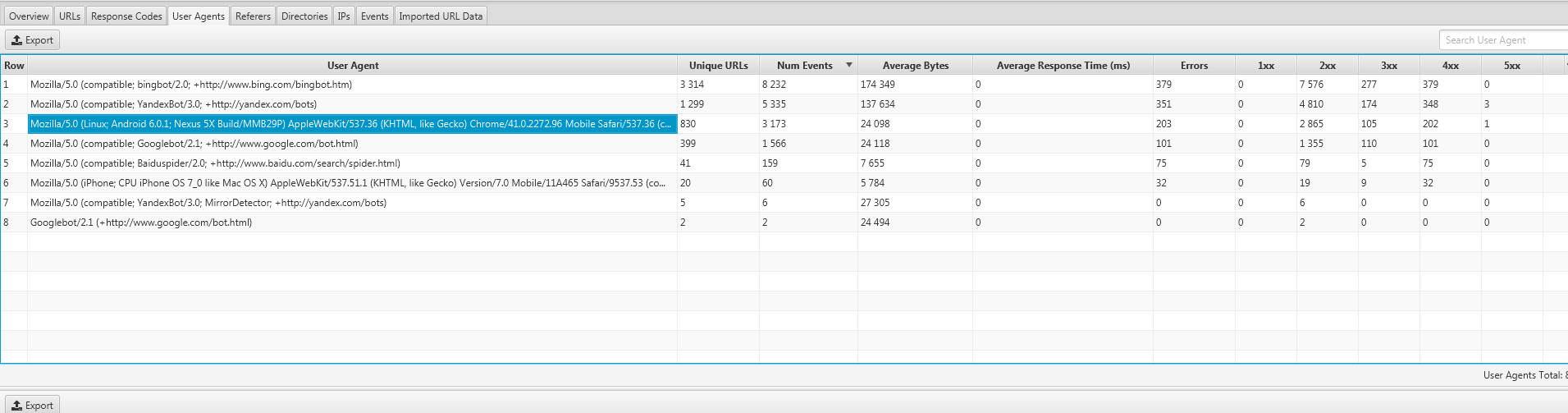Sort by the User Agent column header
The image size is (1568, 413).
click(353, 65)
